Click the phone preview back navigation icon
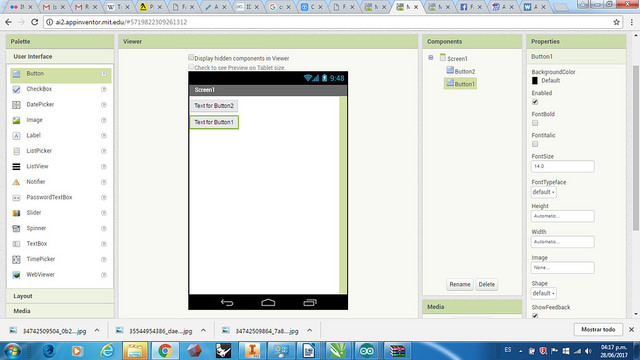The image size is (640, 360). pos(227,302)
